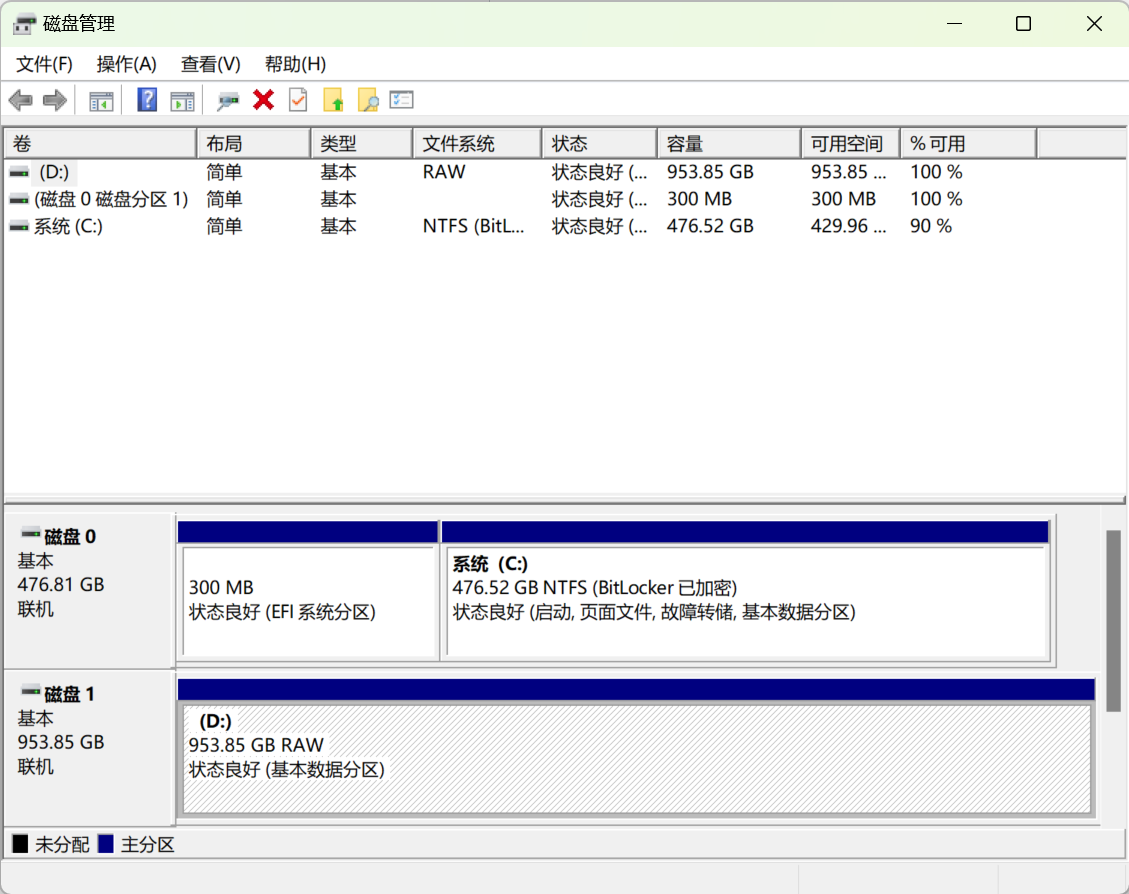Click the back navigation arrow in the toolbar
1129x894 pixels.
(x=20, y=99)
